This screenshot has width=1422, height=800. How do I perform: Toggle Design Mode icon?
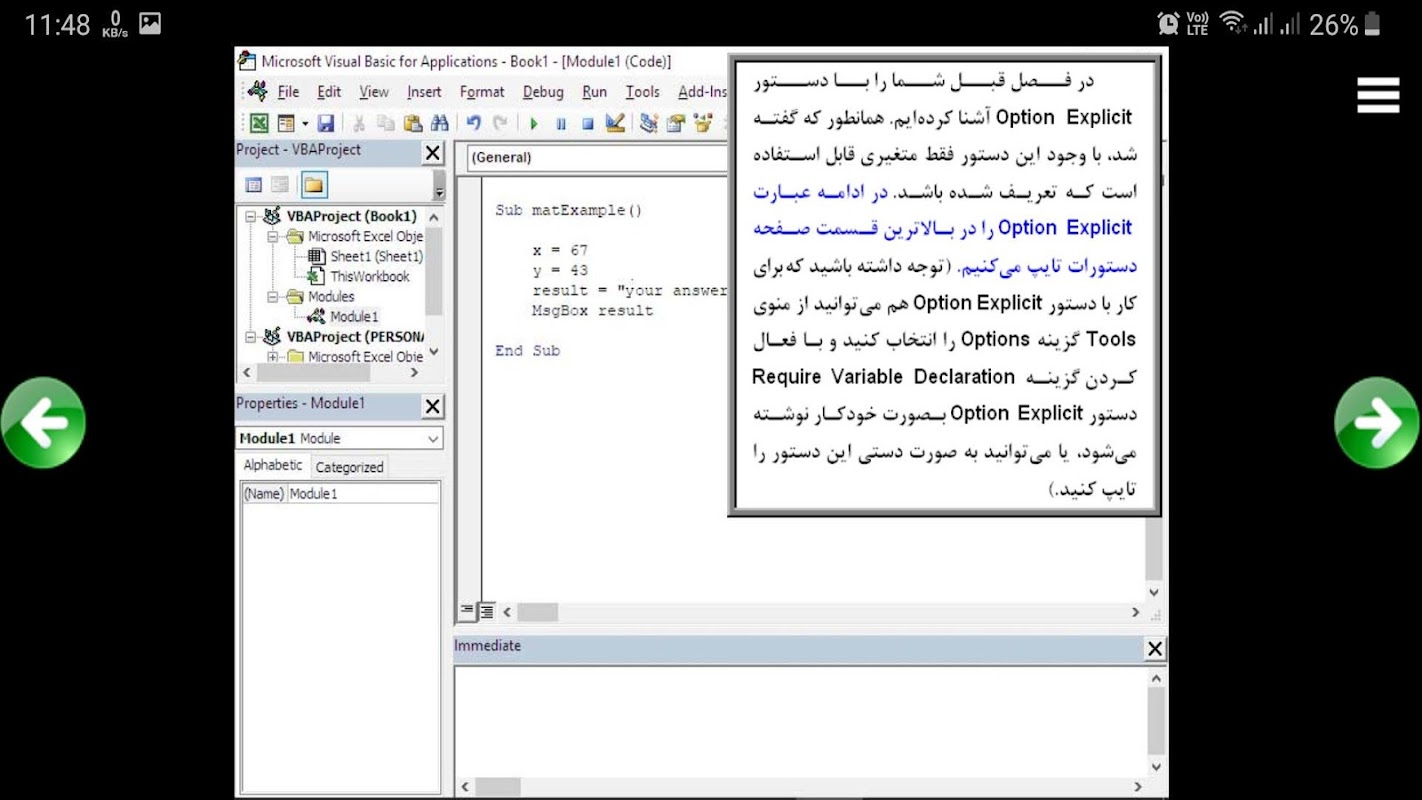[x=615, y=124]
